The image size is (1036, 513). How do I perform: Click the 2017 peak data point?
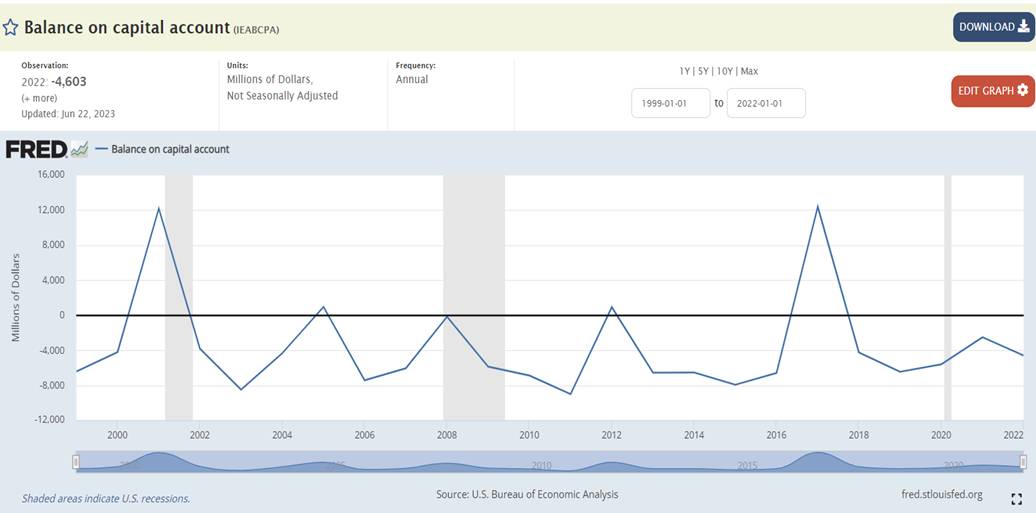pyautogui.click(x=817, y=206)
